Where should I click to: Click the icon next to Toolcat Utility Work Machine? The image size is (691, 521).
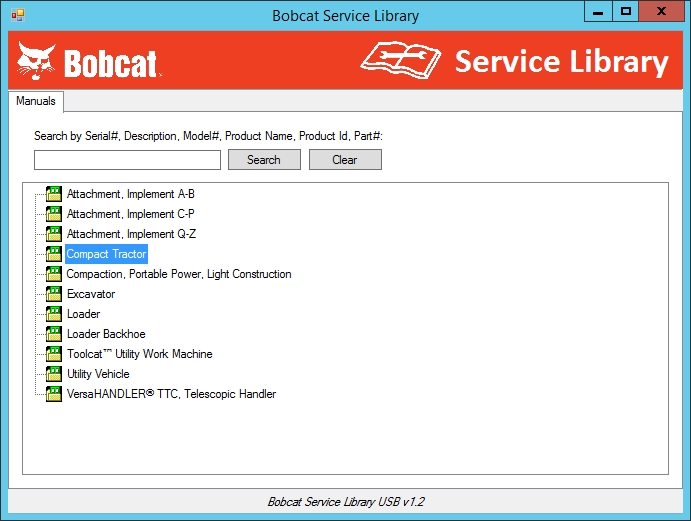[x=54, y=354]
